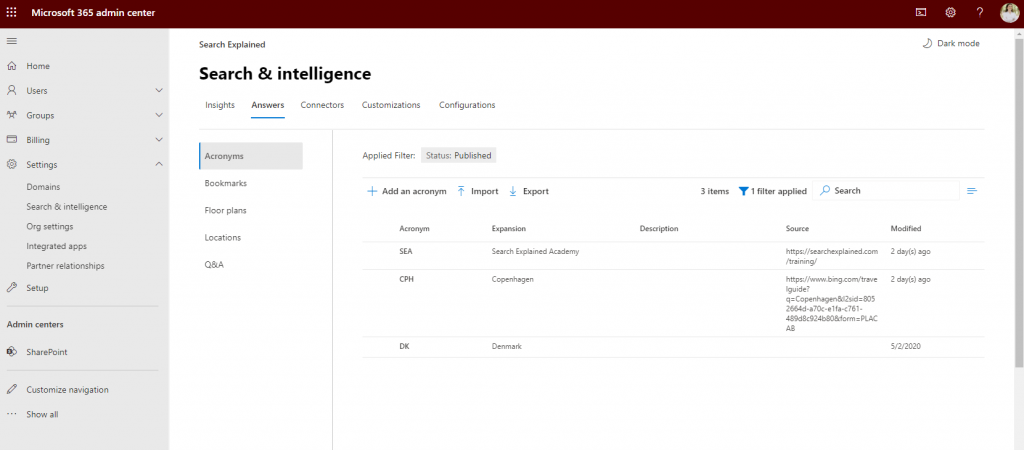The height and width of the screenshot is (450, 1024).
Task: Click the Search Explained breadcrumb
Action: pos(232,44)
